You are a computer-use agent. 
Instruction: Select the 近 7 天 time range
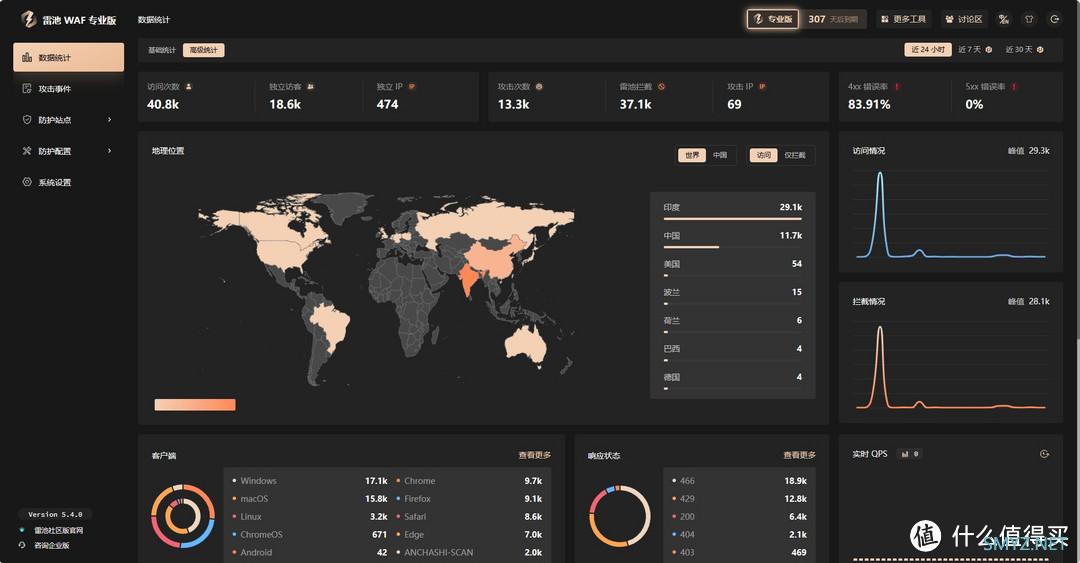click(974, 49)
